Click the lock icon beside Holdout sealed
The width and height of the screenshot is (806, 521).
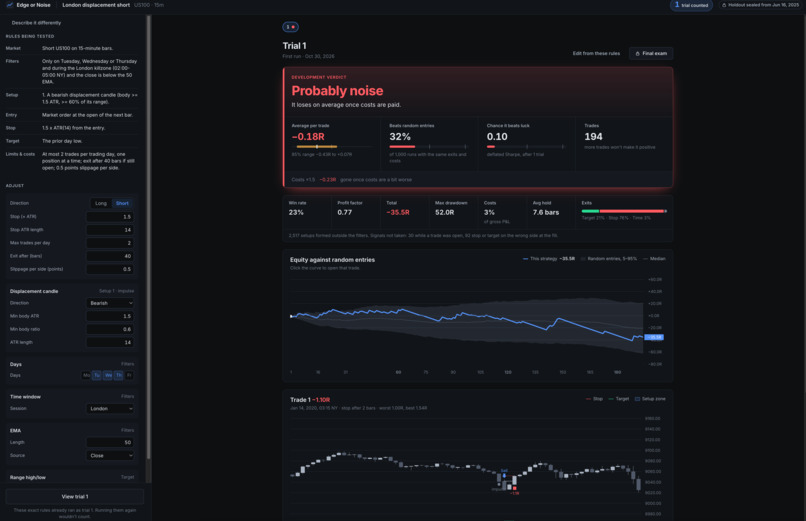724,5
